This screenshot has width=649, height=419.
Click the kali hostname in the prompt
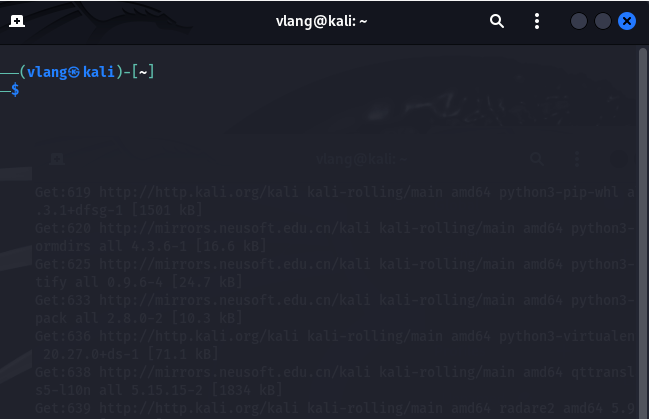(99, 72)
